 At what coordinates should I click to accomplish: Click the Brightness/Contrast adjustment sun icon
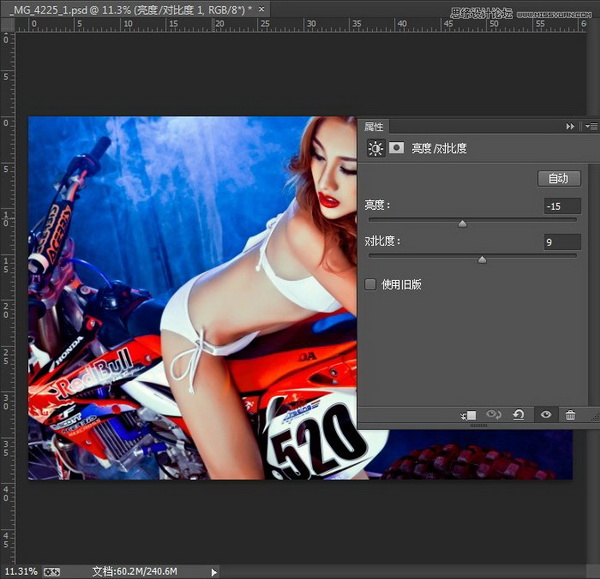(x=376, y=148)
